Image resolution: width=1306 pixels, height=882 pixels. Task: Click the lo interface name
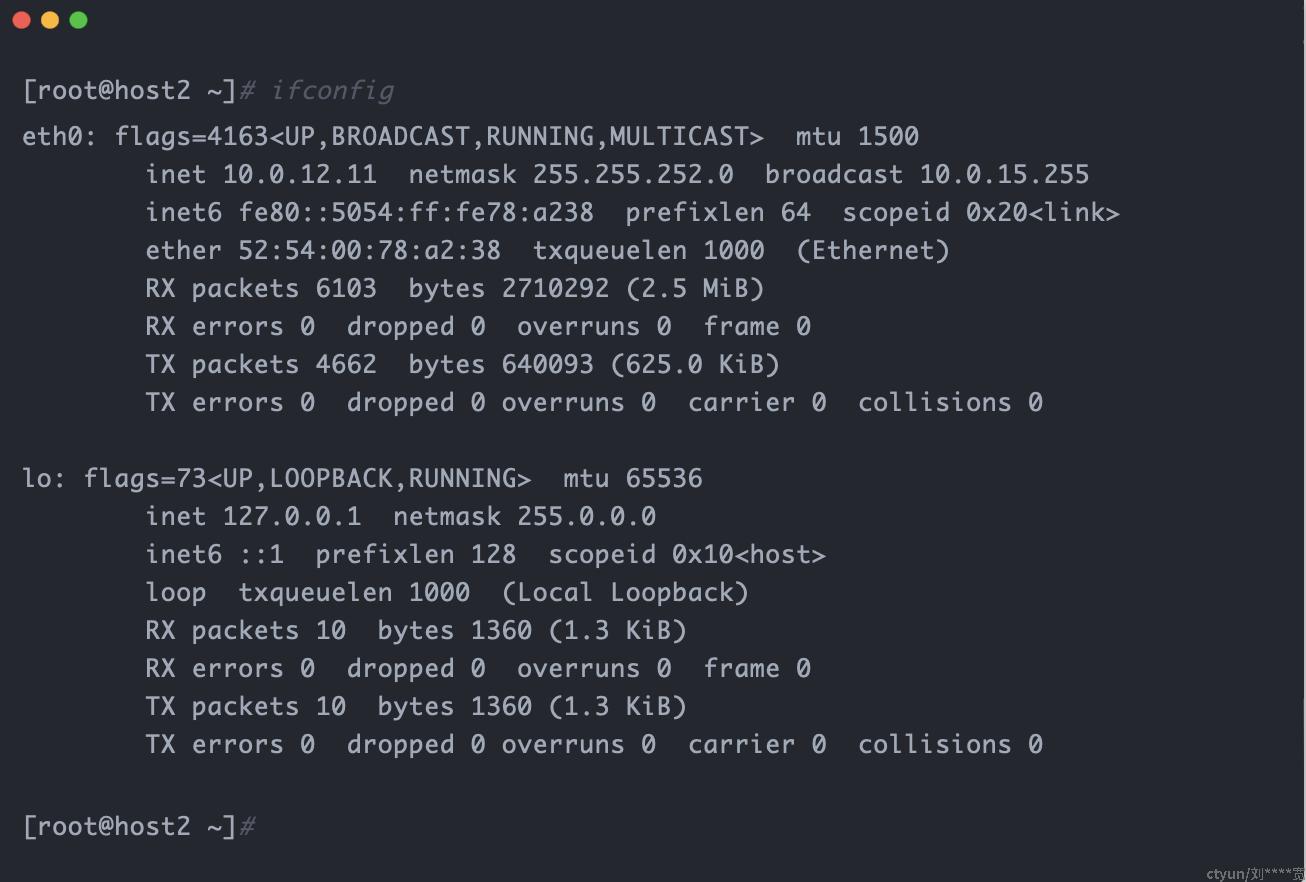(x=37, y=478)
